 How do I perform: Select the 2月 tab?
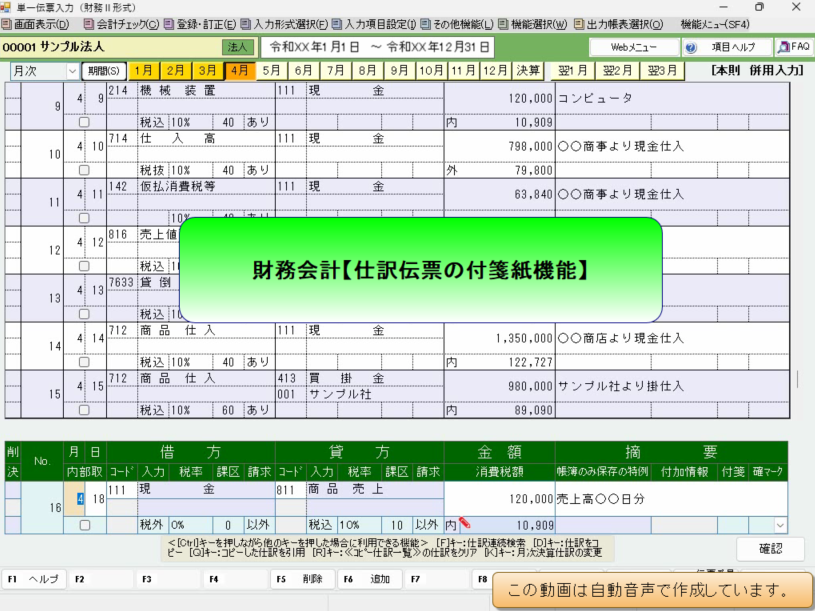tap(176, 71)
